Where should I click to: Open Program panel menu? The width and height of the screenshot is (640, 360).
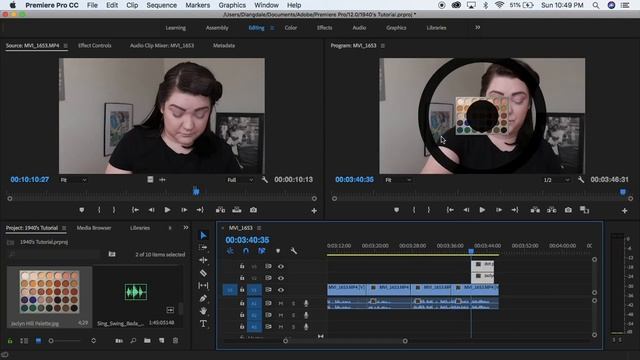coord(382,46)
